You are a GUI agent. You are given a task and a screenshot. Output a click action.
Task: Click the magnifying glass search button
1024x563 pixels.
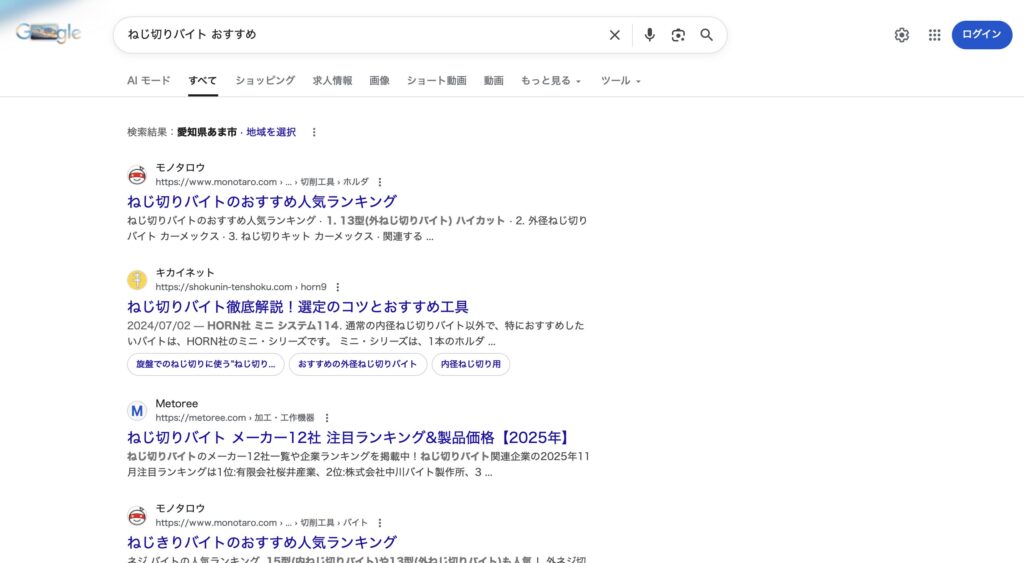[x=706, y=35]
